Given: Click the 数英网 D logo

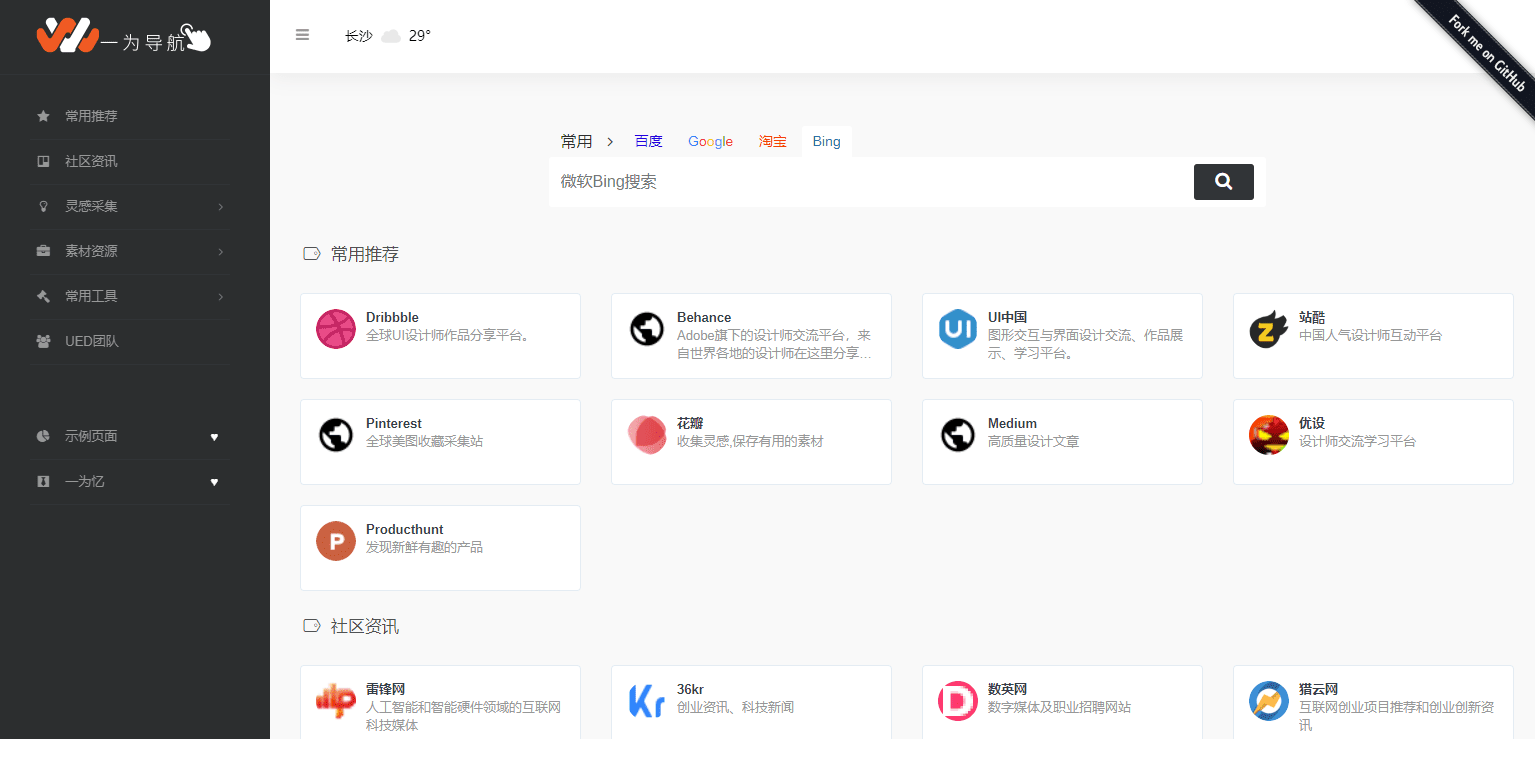Looking at the screenshot, I should pos(958,701).
